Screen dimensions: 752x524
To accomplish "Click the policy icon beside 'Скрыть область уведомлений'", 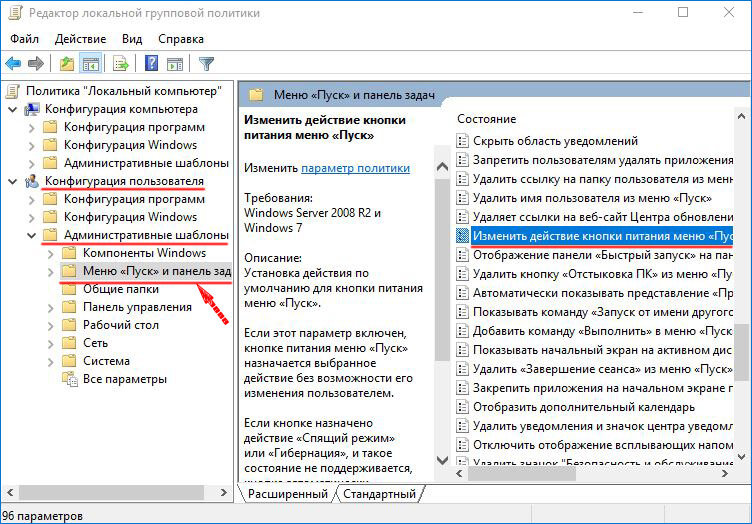I will [462, 141].
